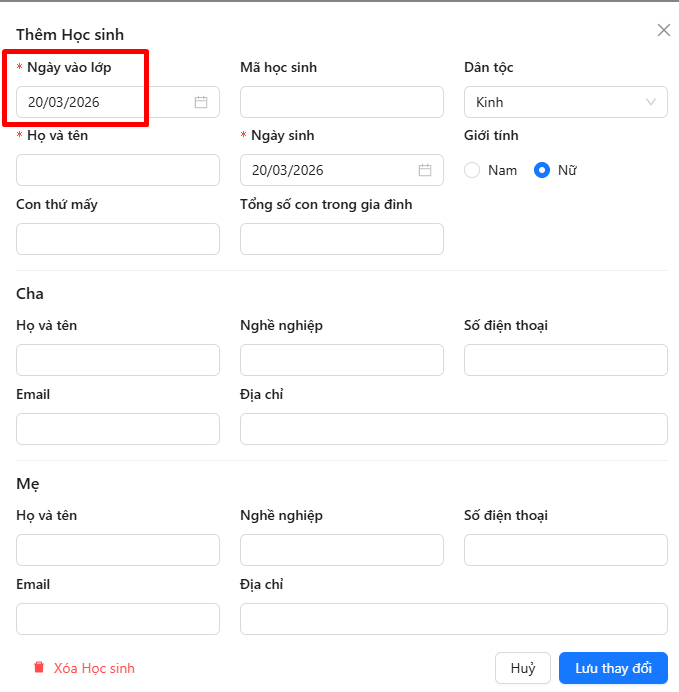Click the Lưu thay đổi button
This screenshot has height=692, width=679.
pos(613,668)
